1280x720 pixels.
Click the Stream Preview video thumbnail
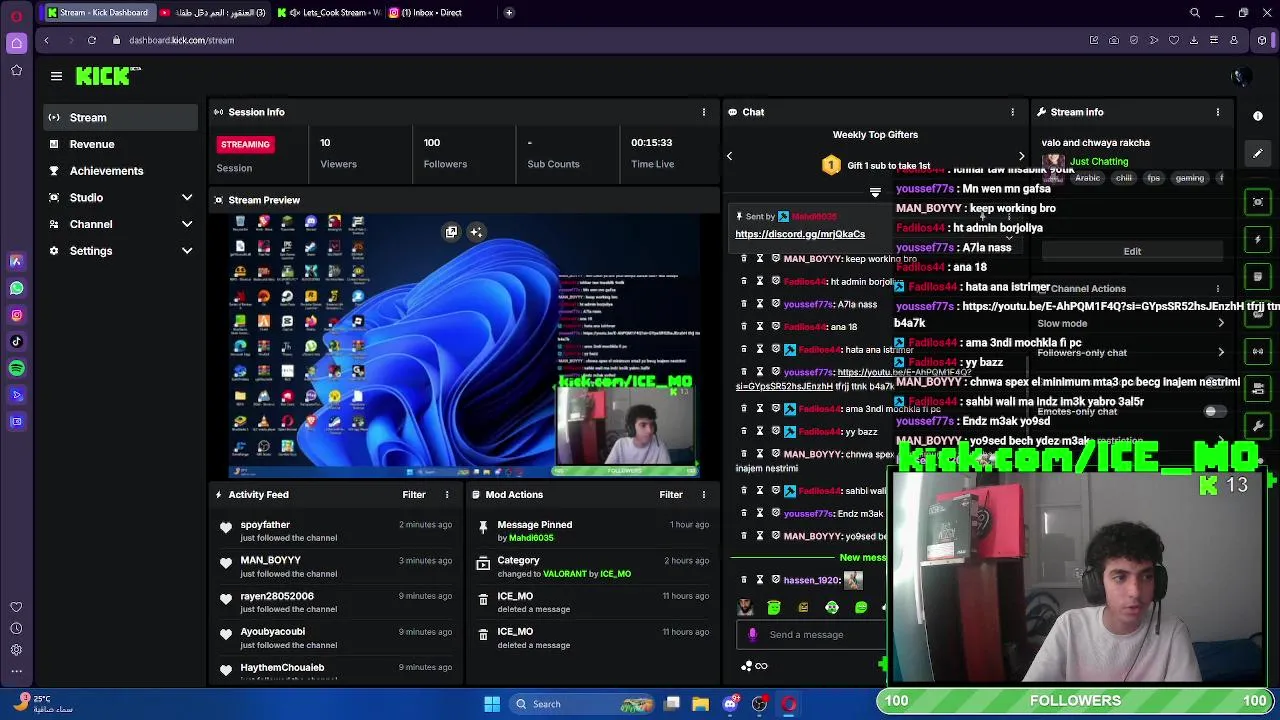[x=464, y=345]
